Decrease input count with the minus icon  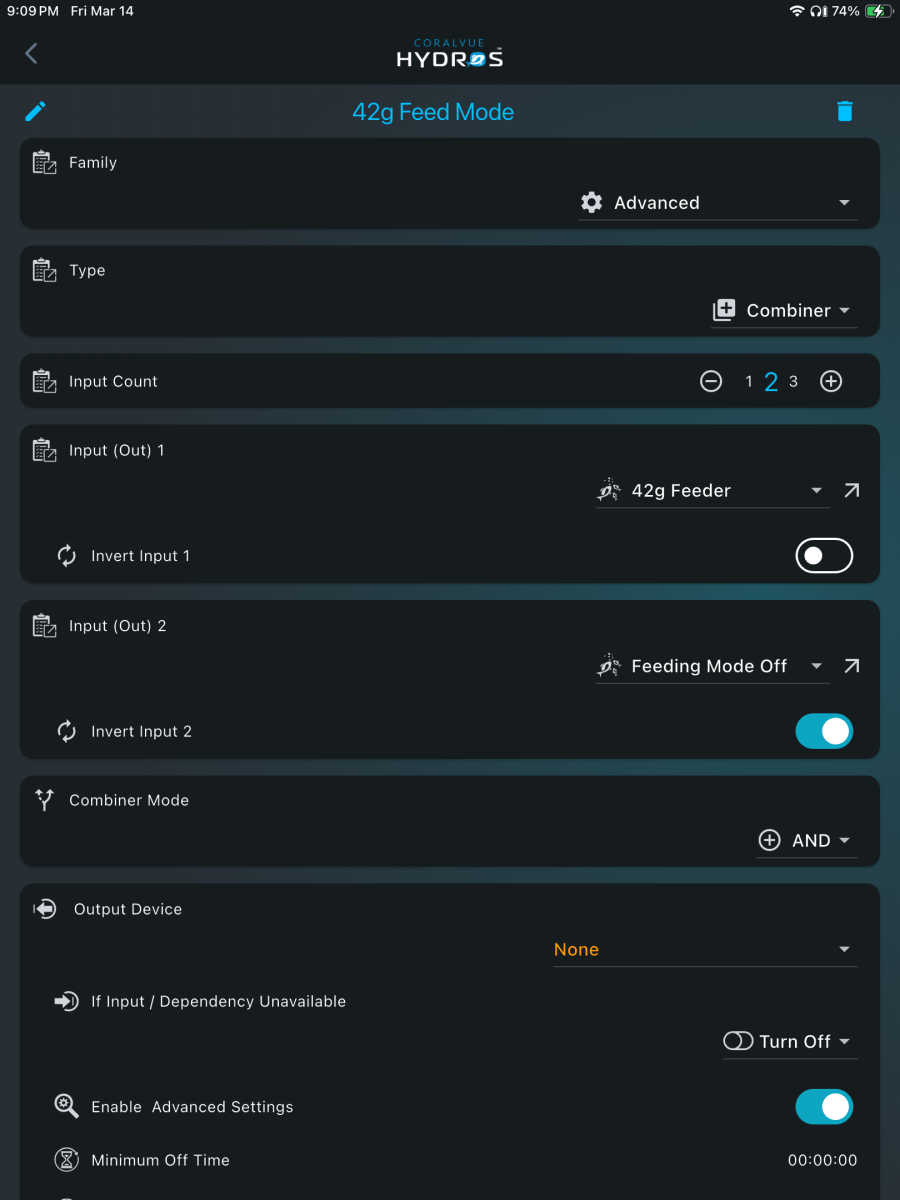[x=711, y=381]
